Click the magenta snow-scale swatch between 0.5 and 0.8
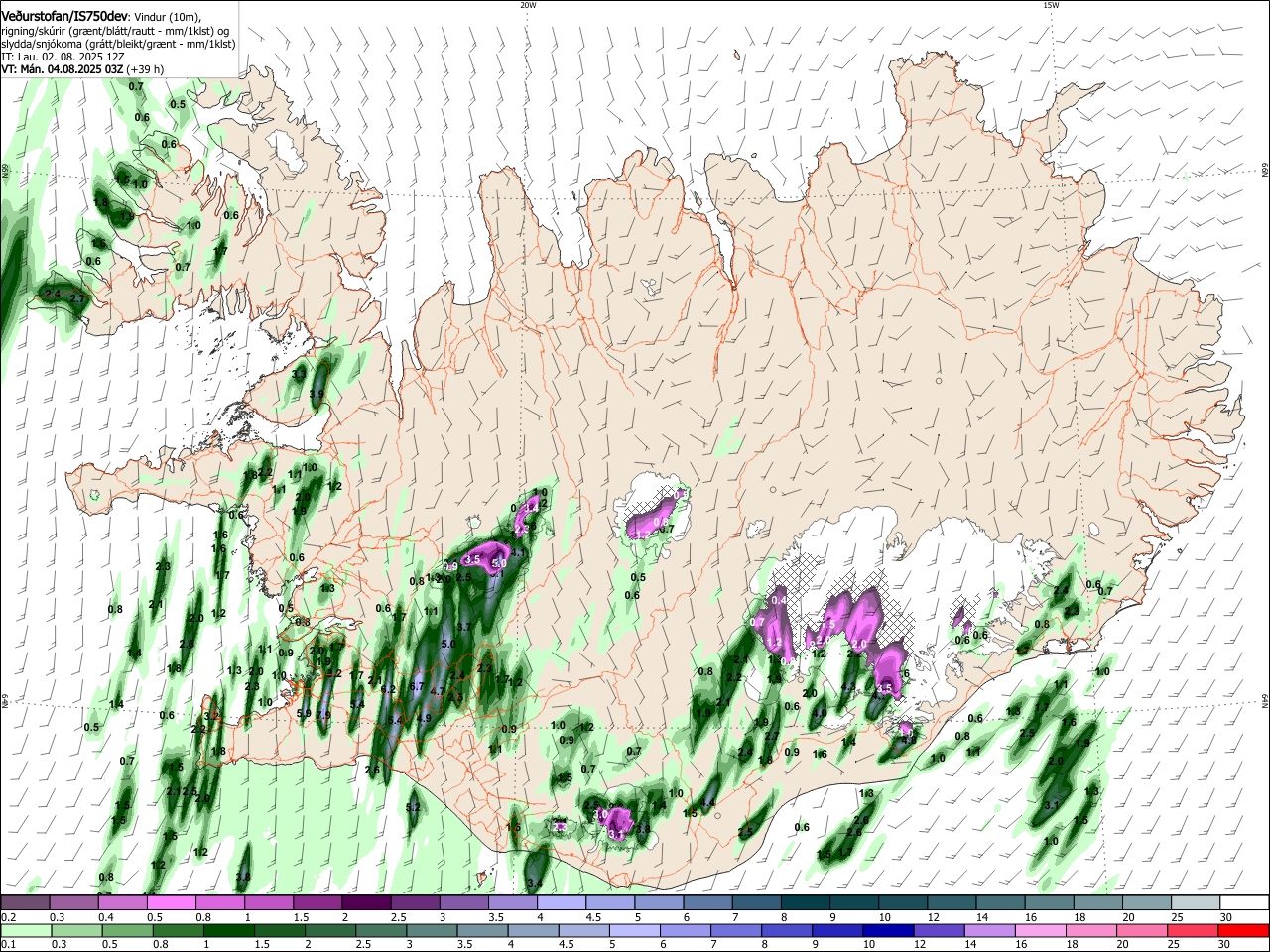 click(x=172, y=903)
